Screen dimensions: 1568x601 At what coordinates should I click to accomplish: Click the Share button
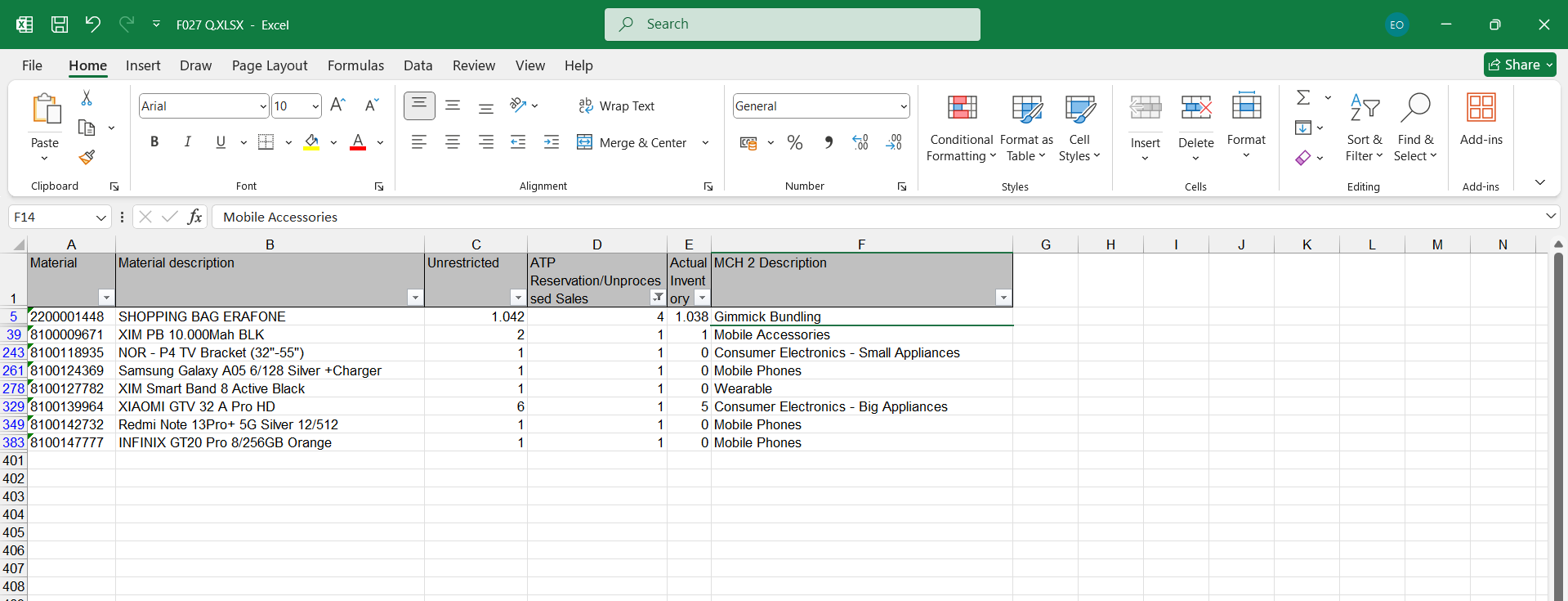(x=1519, y=65)
